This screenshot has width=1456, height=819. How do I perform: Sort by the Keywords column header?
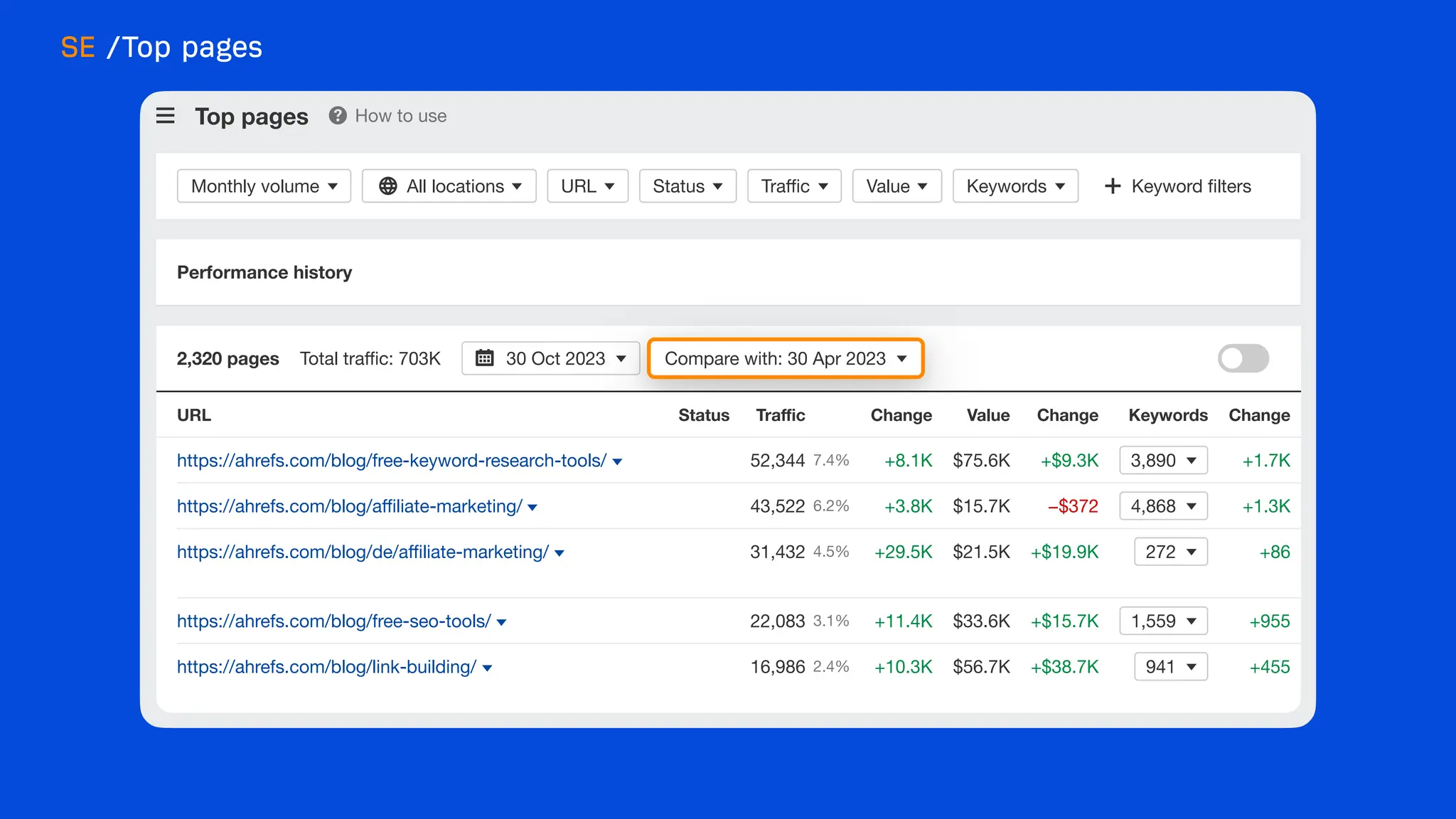pos(1168,415)
